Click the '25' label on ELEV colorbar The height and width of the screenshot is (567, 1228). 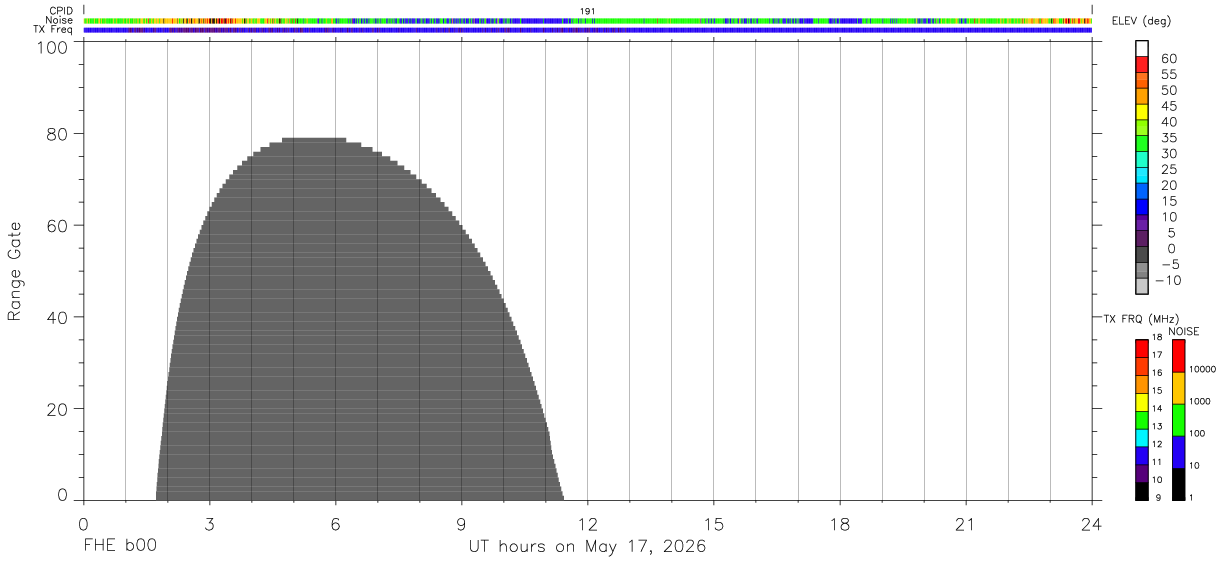[1169, 170]
